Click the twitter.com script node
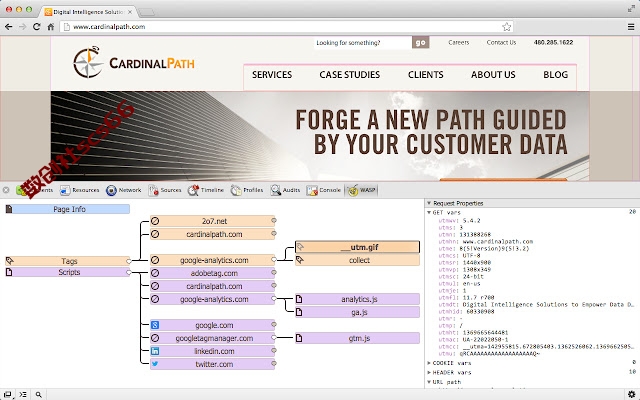 pyautogui.click(x=212, y=364)
